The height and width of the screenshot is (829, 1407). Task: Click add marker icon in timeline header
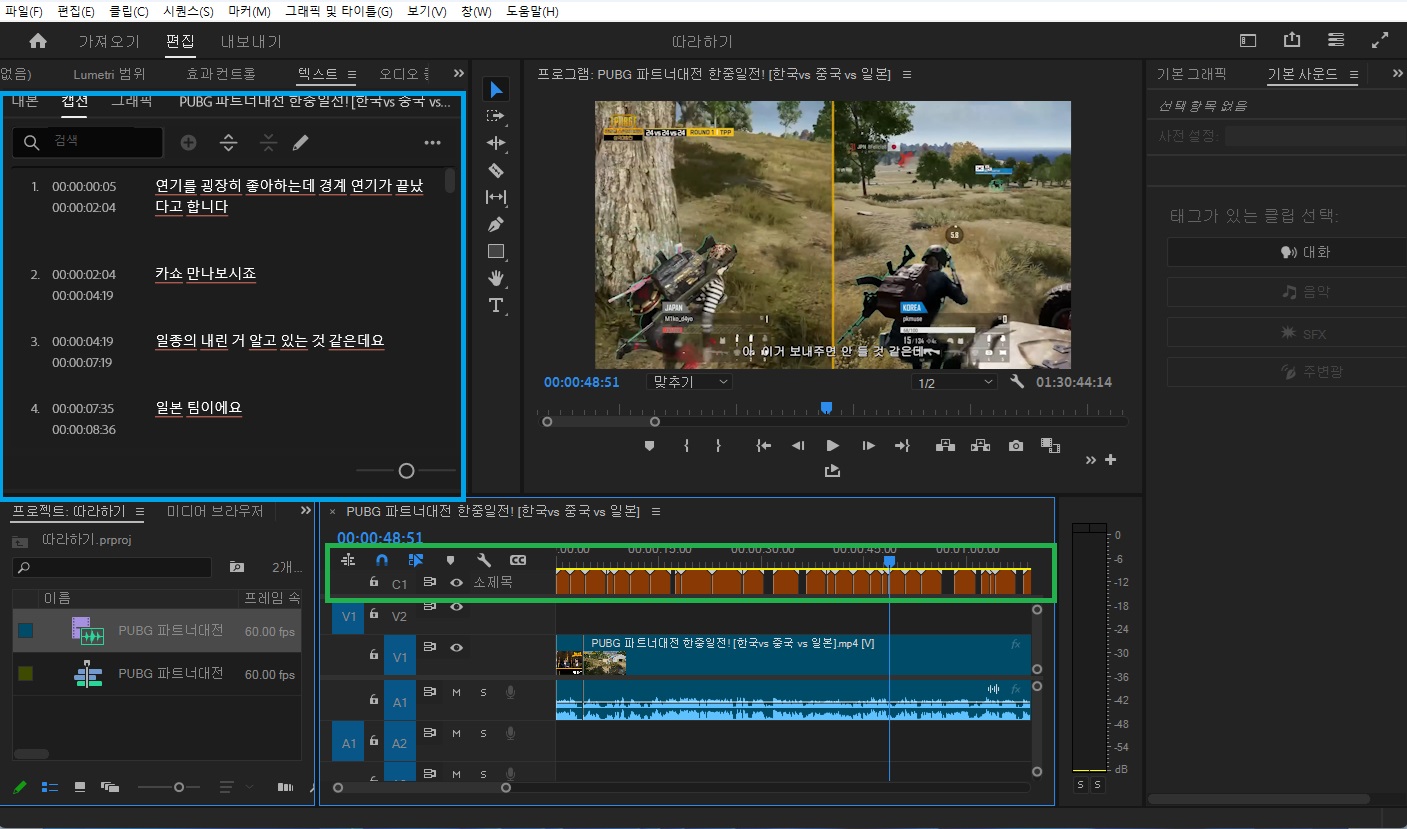pos(450,561)
